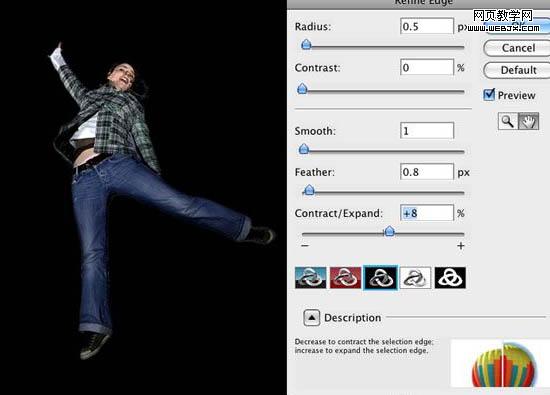This screenshot has height=395, width=550.
Task: Click the plus sign under Contract/Expand slider
Action: click(x=461, y=246)
